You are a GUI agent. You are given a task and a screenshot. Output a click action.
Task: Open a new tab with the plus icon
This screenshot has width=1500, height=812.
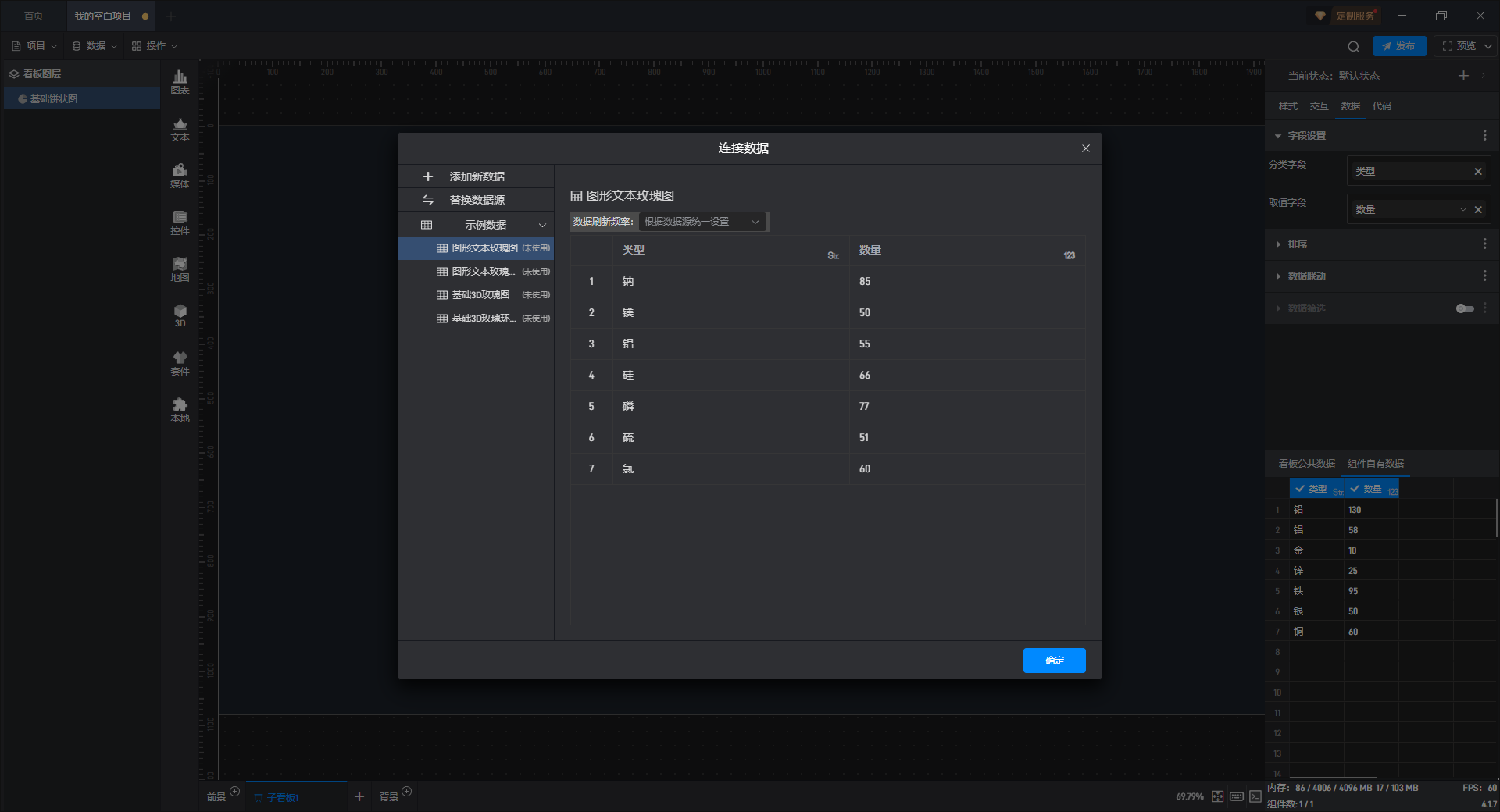pyautogui.click(x=171, y=16)
